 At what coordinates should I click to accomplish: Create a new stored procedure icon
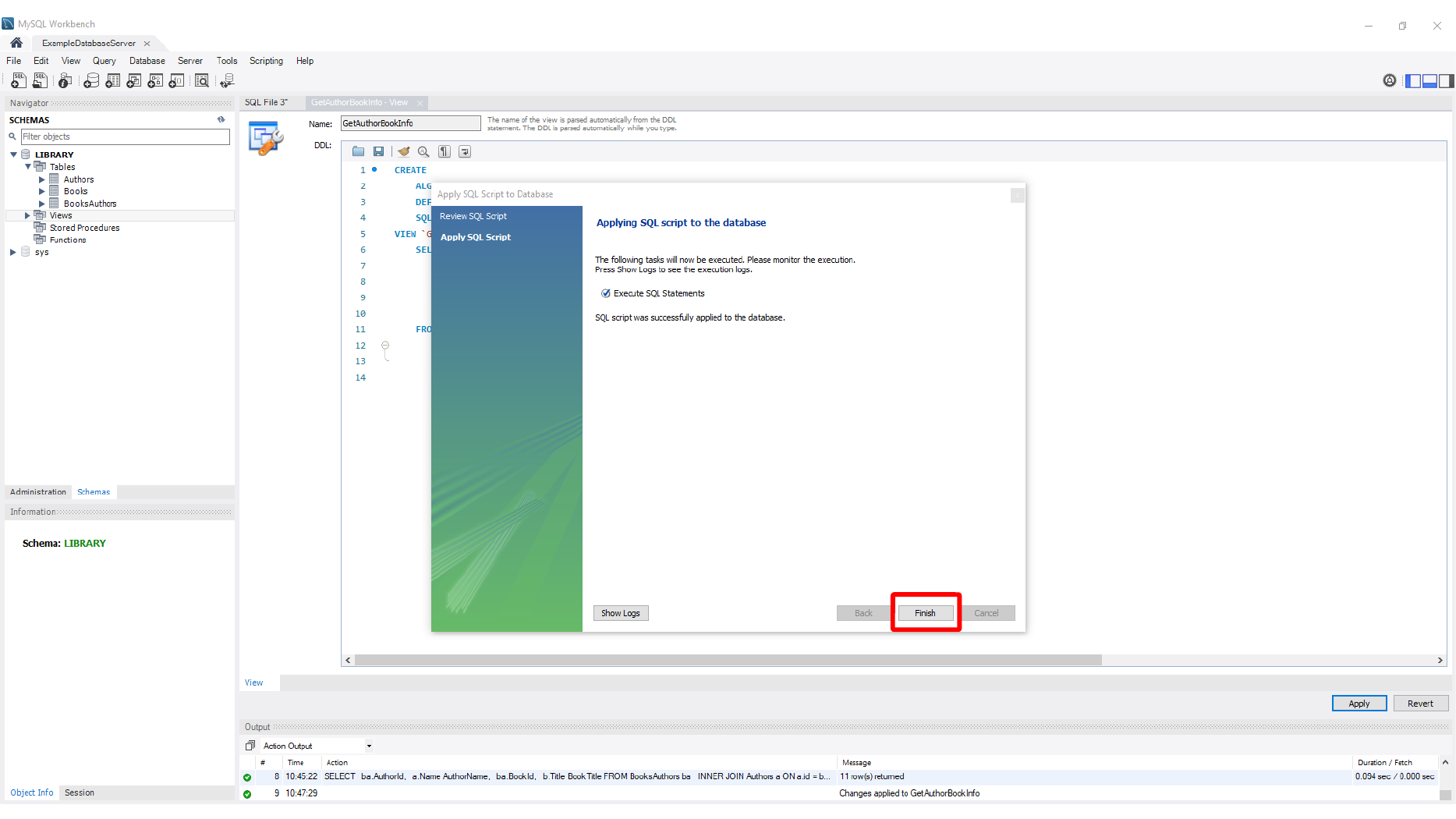[155, 80]
